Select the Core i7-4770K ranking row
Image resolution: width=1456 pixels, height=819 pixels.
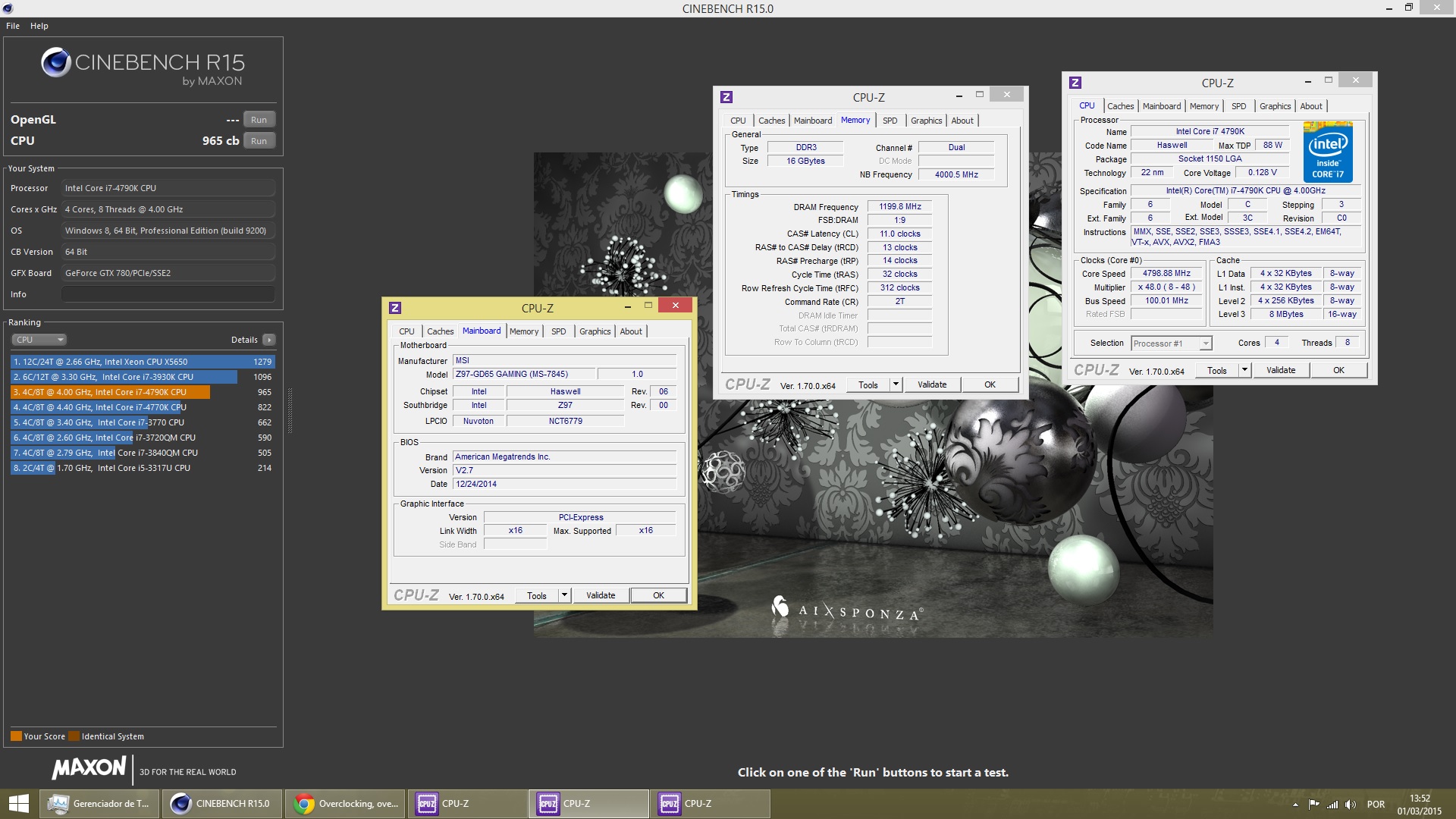[143, 407]
